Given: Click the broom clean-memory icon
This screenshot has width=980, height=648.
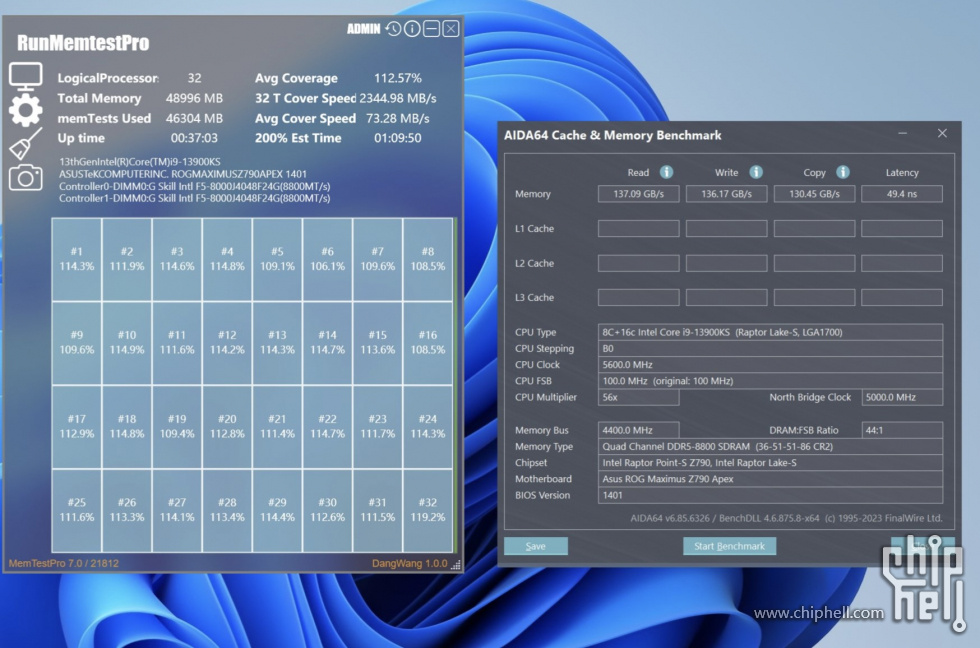Looking at the screenshot, I should click(26, 144).
